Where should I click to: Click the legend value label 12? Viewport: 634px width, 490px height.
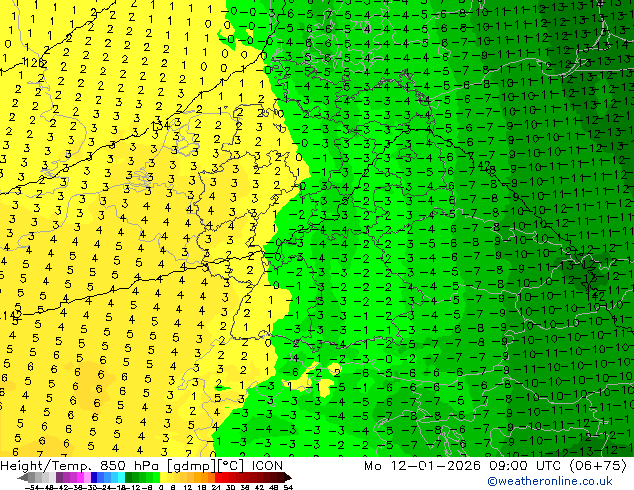pos(188,488)
